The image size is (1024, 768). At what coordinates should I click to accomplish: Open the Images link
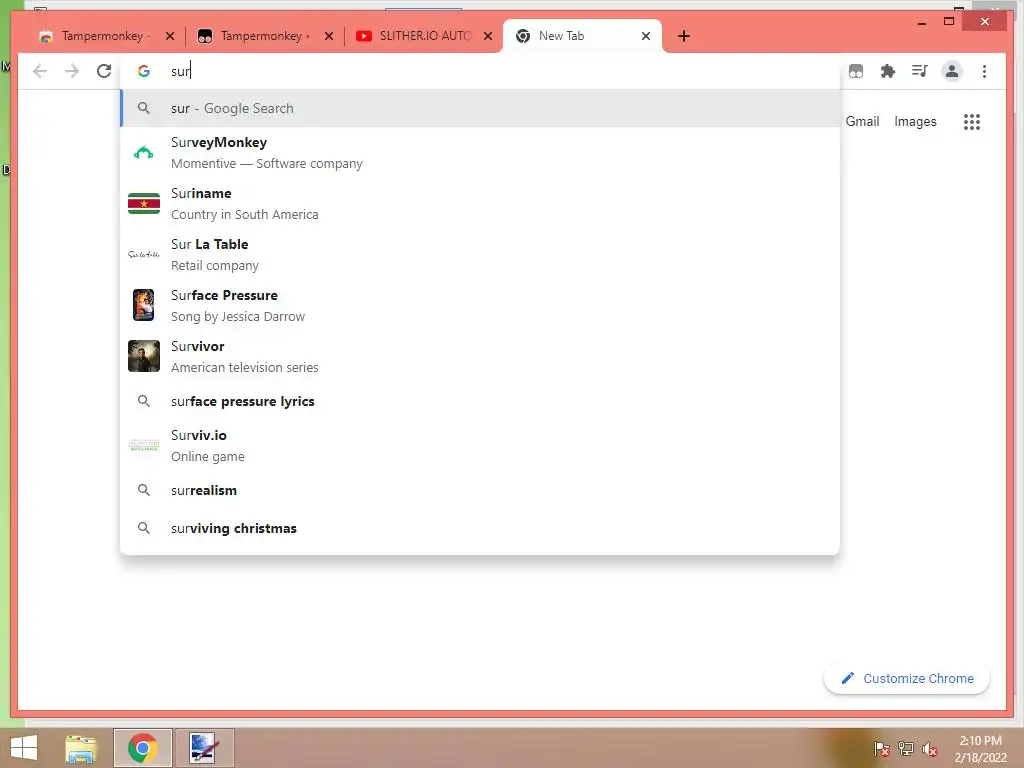pos(915,121)
